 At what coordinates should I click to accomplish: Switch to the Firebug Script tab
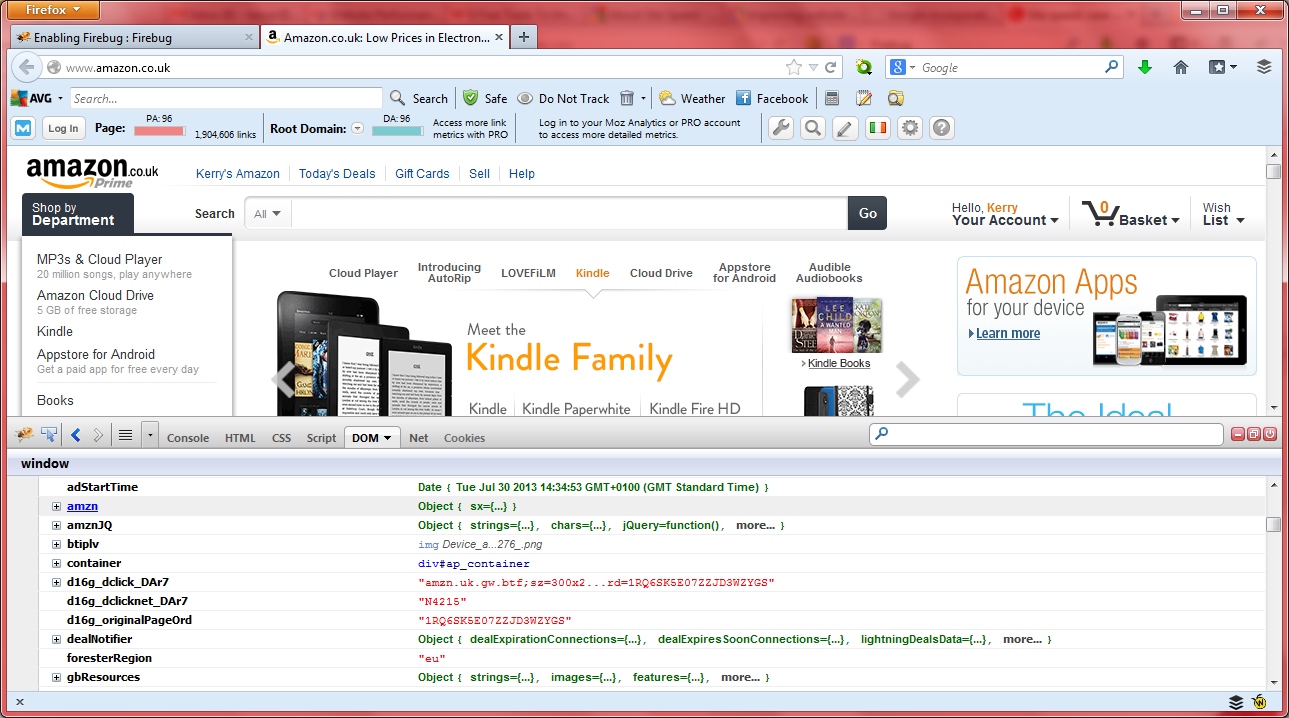tap(321, 438)
